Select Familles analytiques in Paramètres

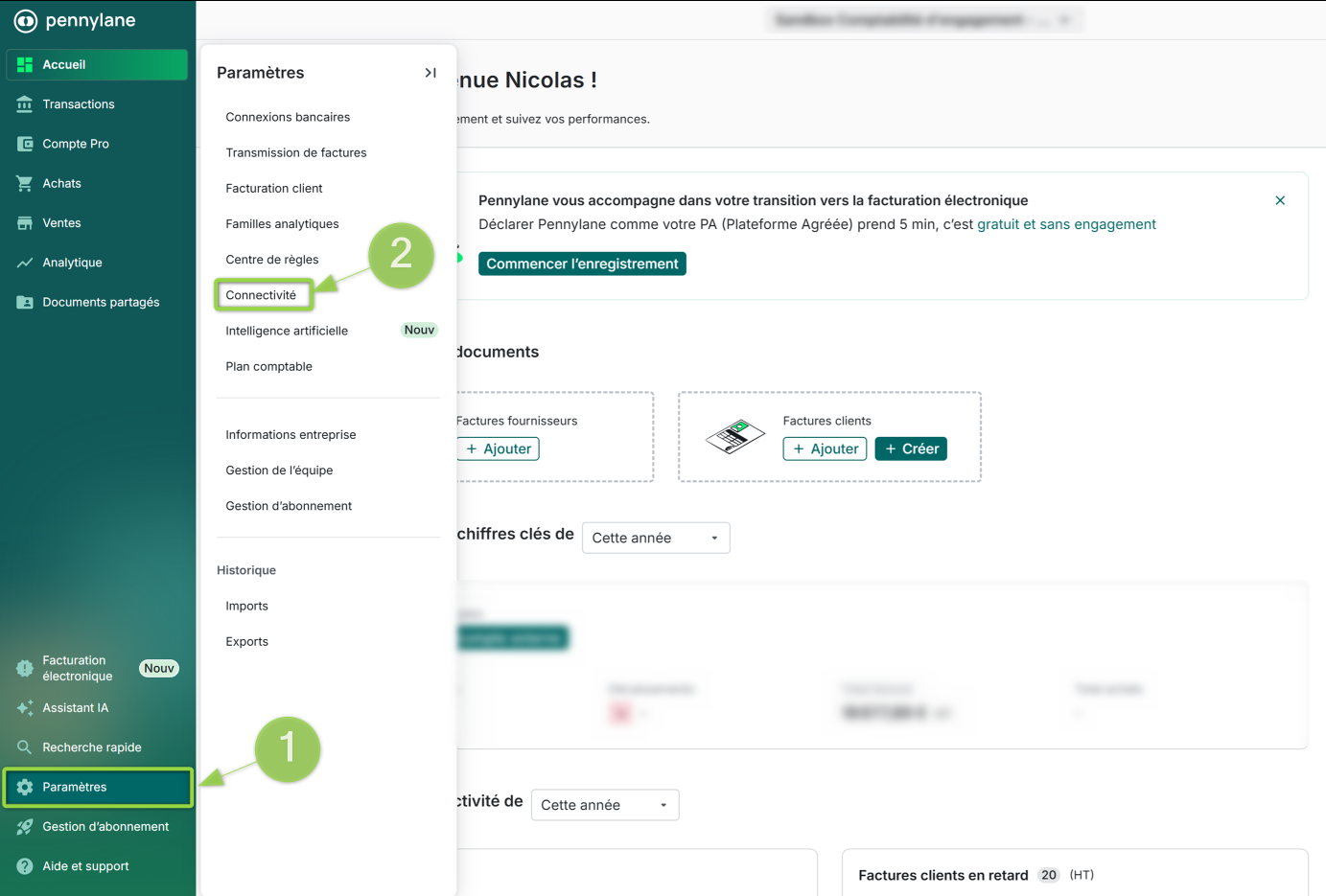point(282,224)
